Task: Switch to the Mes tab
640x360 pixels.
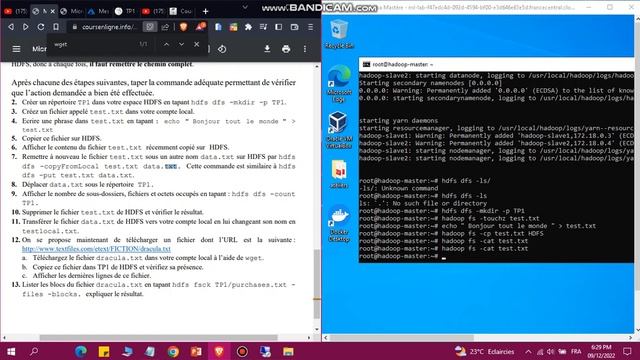Action: tap(98, 11)
